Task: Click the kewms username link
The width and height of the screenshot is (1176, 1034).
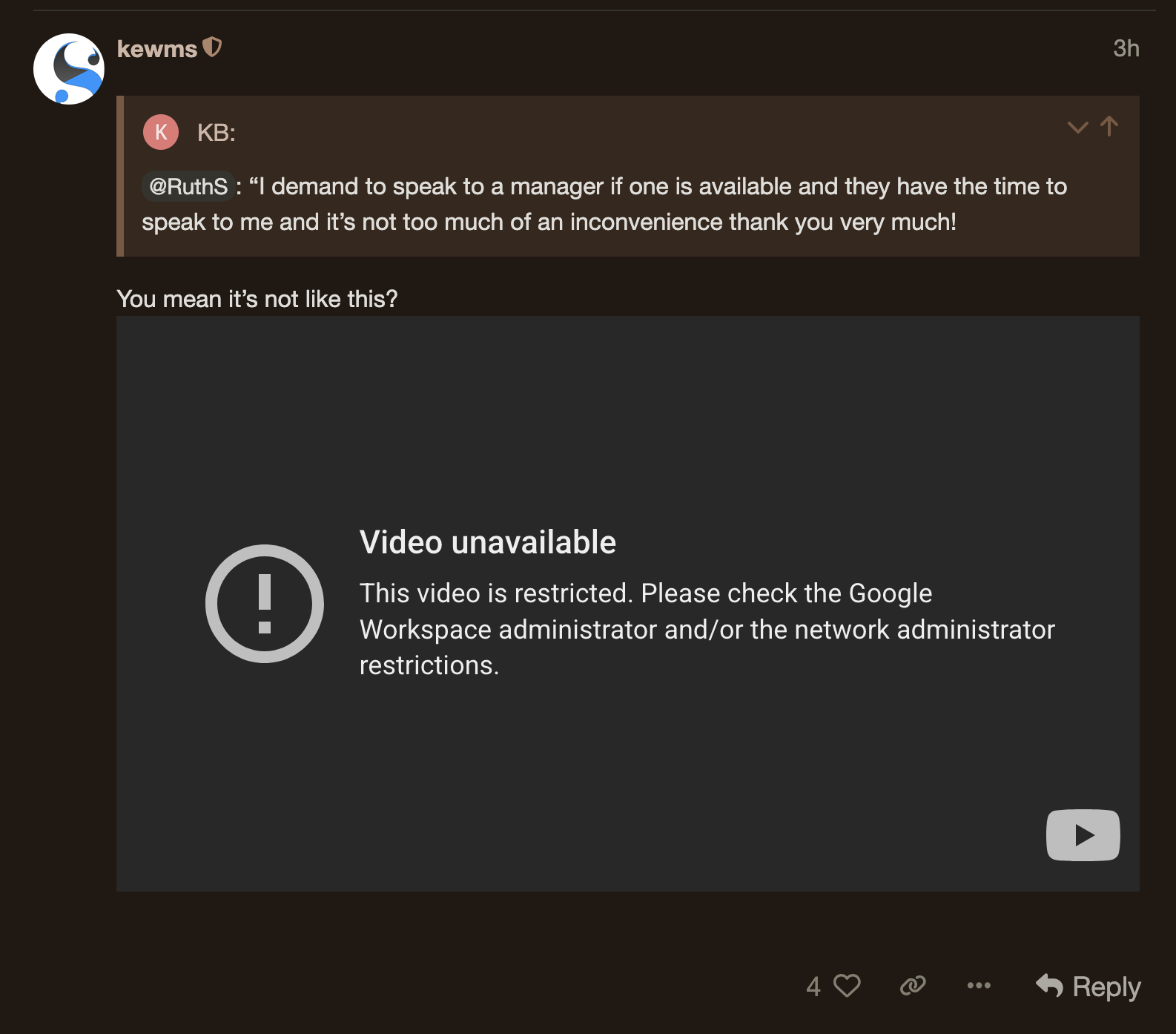Action: pos(156,49)
